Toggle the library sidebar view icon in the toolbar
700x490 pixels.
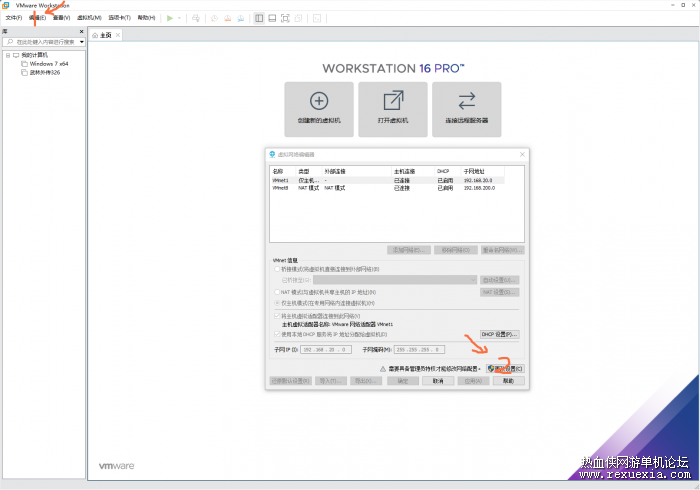click(x=259, y=18)
